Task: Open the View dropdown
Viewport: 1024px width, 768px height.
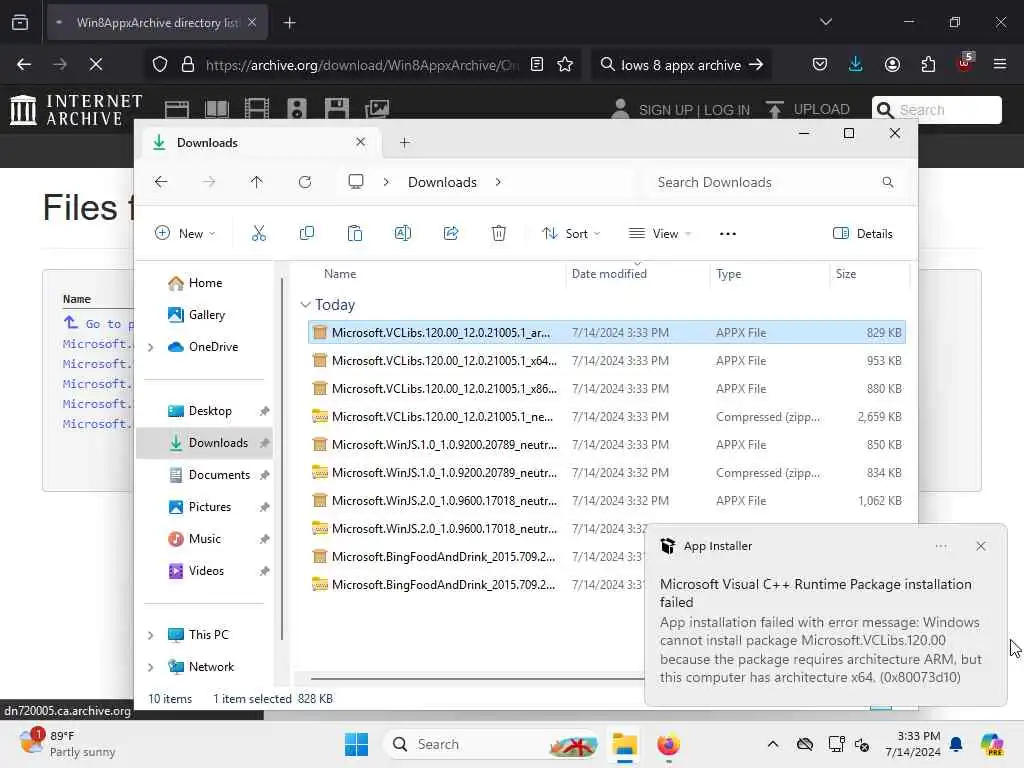Action: 660,233
